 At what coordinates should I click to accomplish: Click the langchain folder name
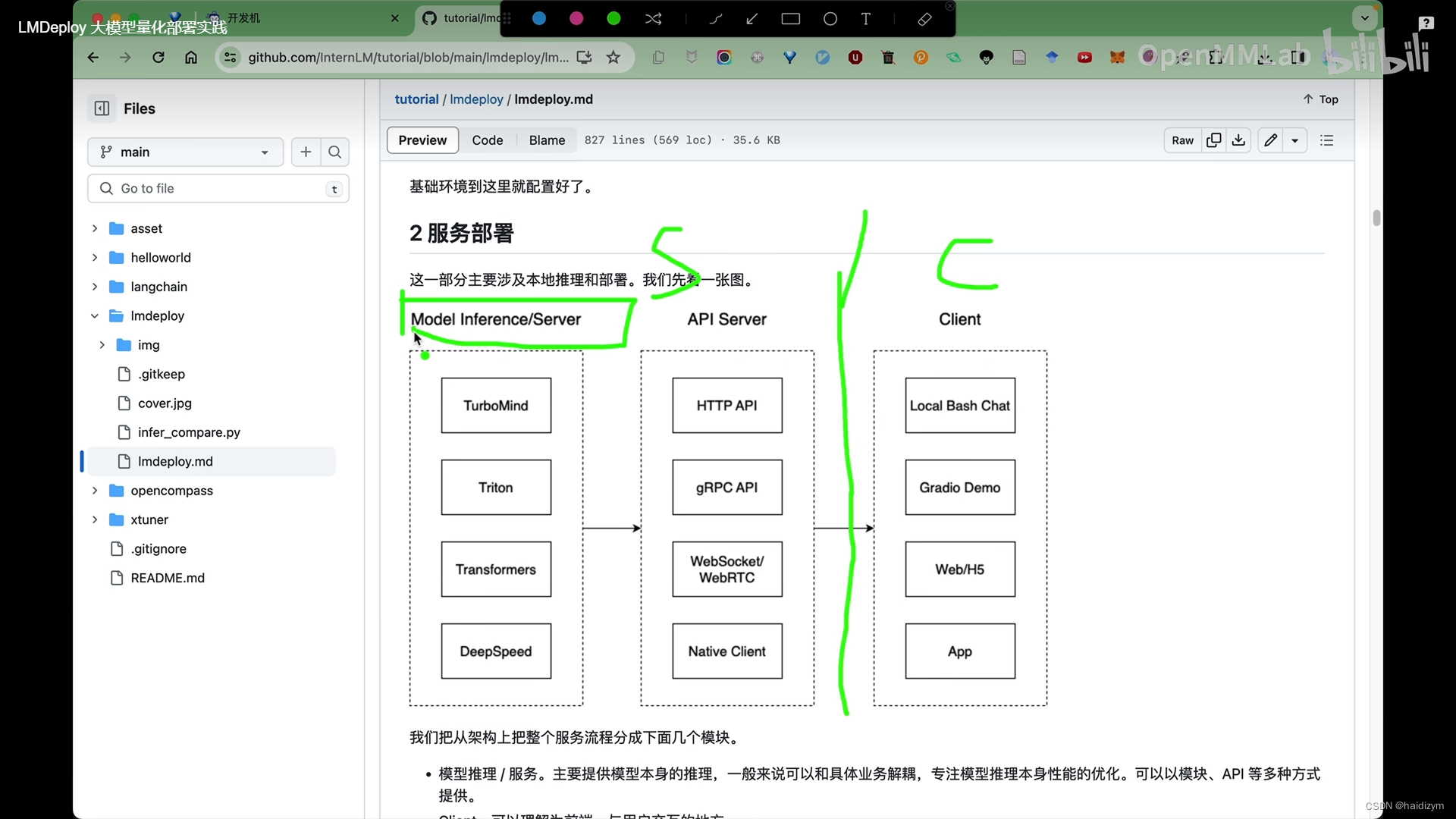[x=158, y=287]
